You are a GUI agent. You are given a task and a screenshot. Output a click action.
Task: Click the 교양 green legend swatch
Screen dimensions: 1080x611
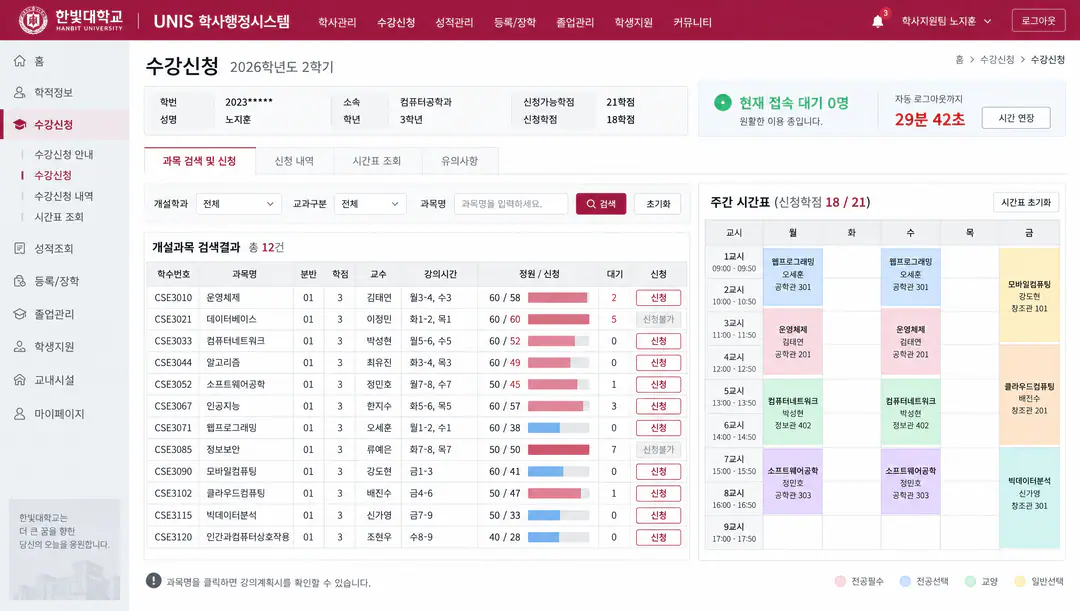970,581
